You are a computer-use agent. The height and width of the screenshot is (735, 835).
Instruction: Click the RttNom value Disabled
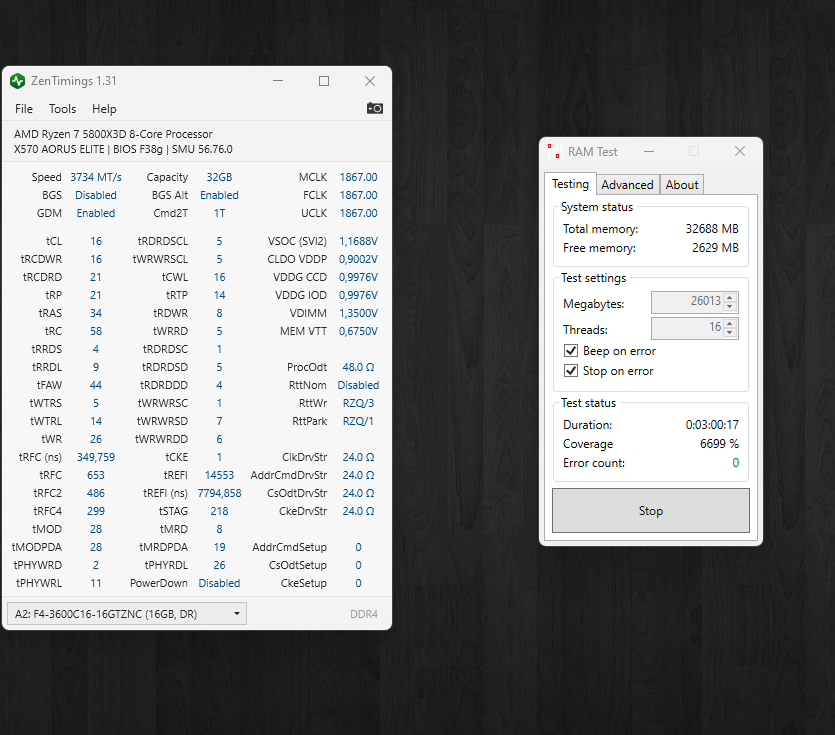tap(358, 385)
